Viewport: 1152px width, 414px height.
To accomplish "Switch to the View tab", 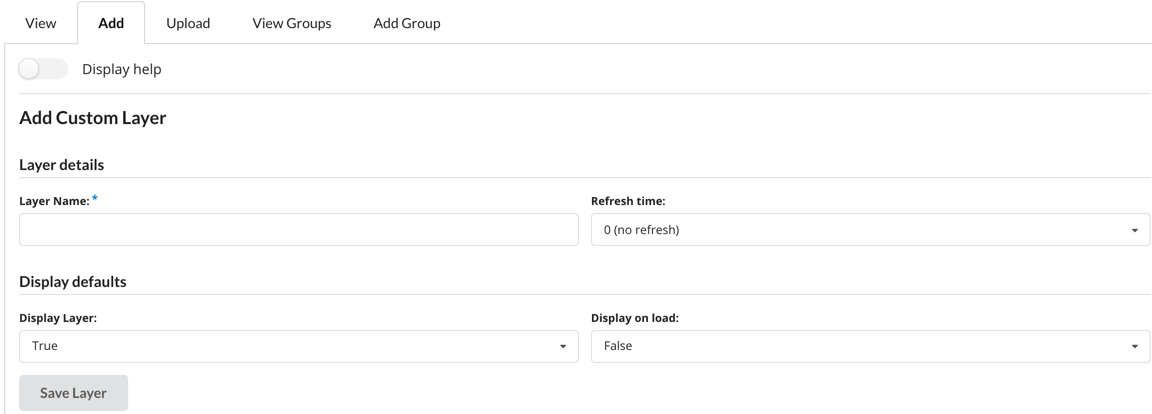I will pyautogui.click(x=39, y=23).
